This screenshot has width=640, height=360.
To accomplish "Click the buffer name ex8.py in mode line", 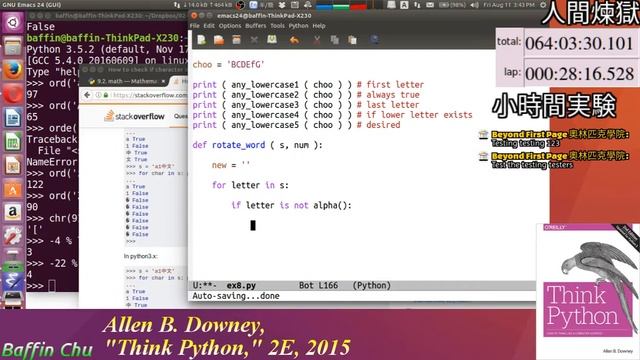I will pos(241,286).
